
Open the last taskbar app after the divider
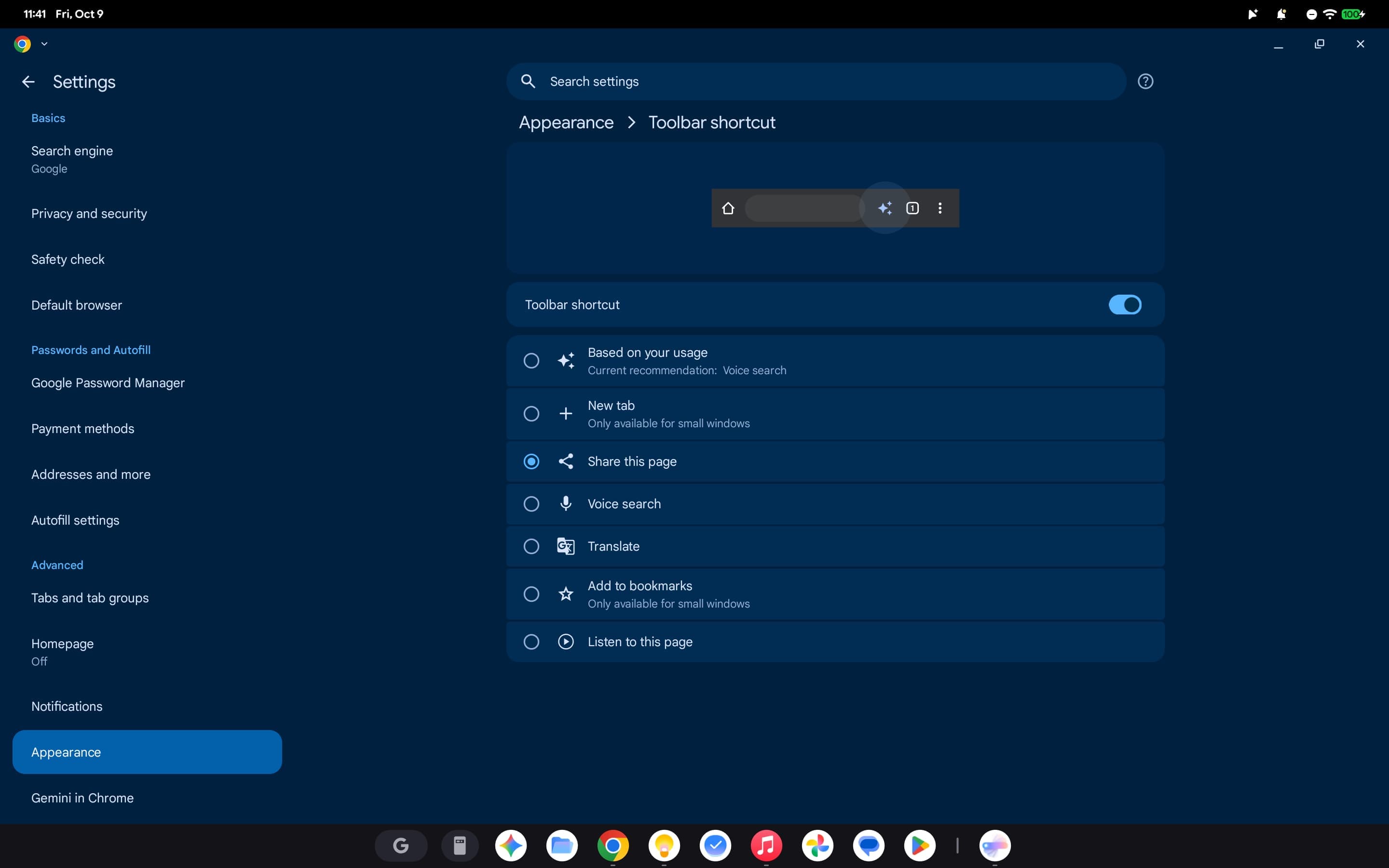click(x=994, y=846)
